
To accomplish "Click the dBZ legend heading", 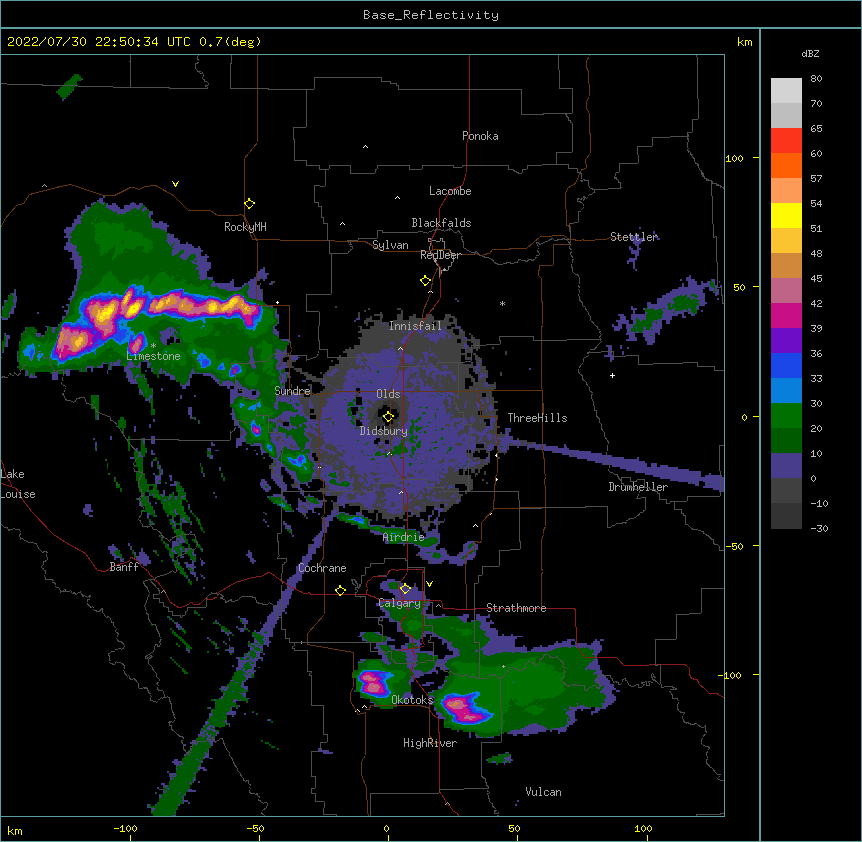I will pyautogui.click(x=810, y=53).
